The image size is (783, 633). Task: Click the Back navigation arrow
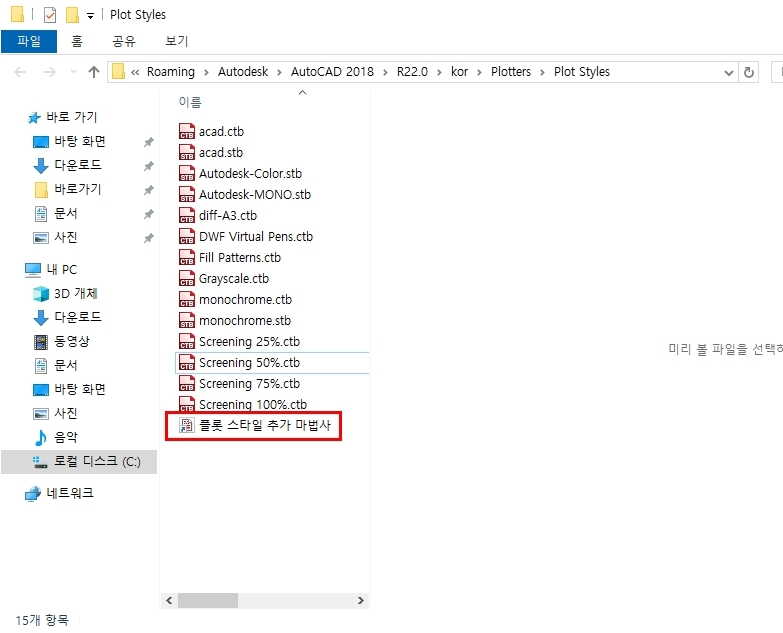[20, 72]
